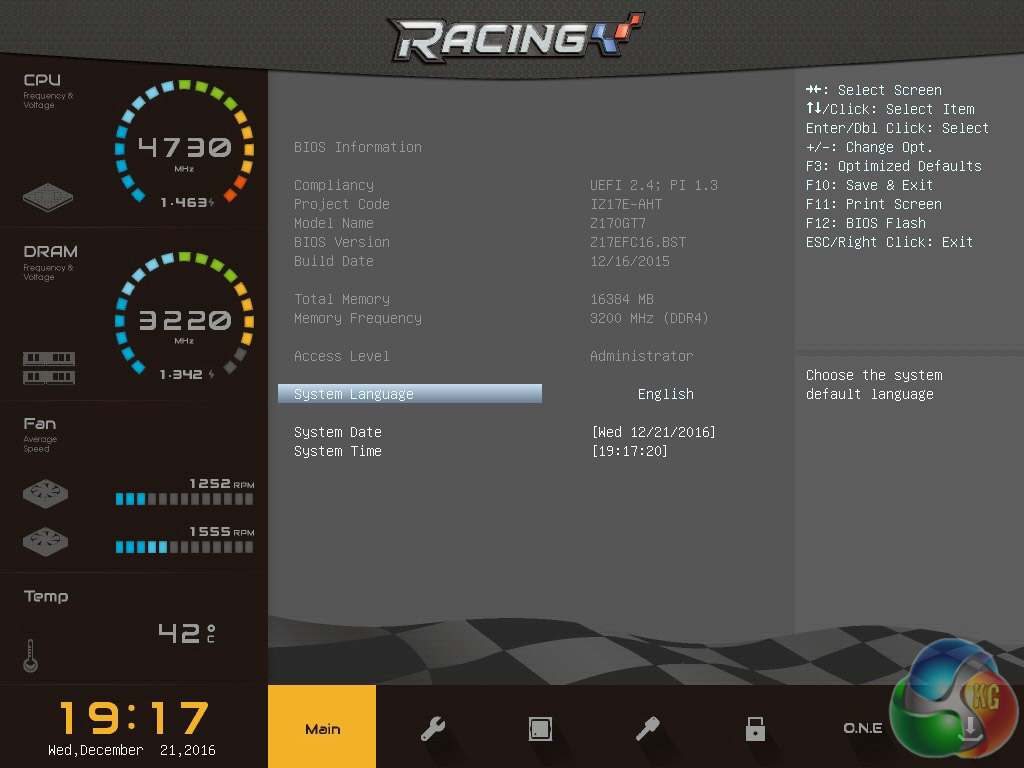The image size is (1024, 768).
Task: Click the System Time value field
Action: [x=629, y=451]
